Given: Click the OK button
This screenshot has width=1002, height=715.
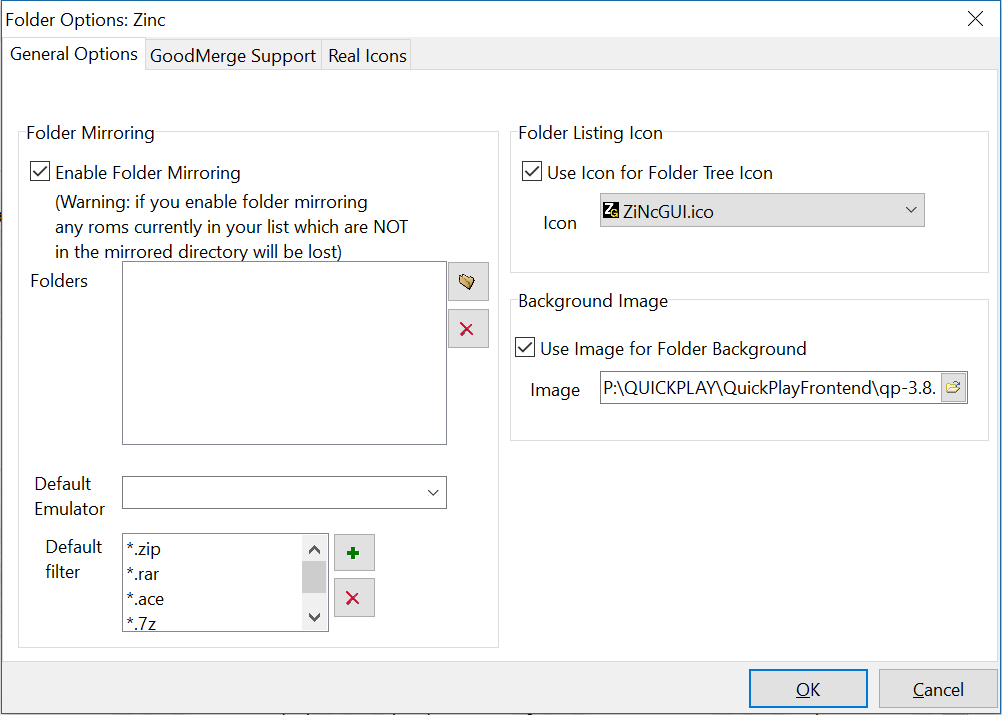Looking at the screenshot, I should point(808,689).
